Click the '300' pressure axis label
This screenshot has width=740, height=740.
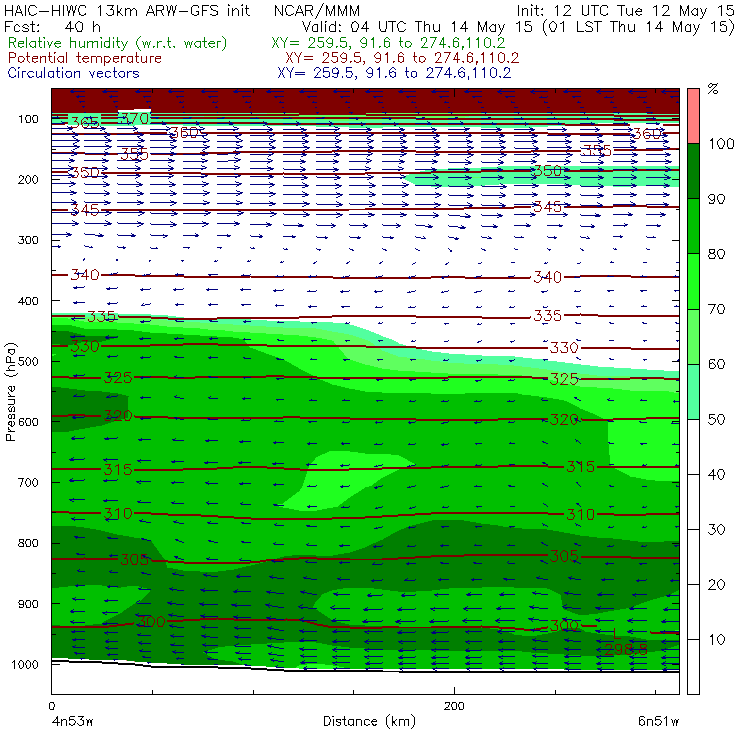tap(28, 240)
